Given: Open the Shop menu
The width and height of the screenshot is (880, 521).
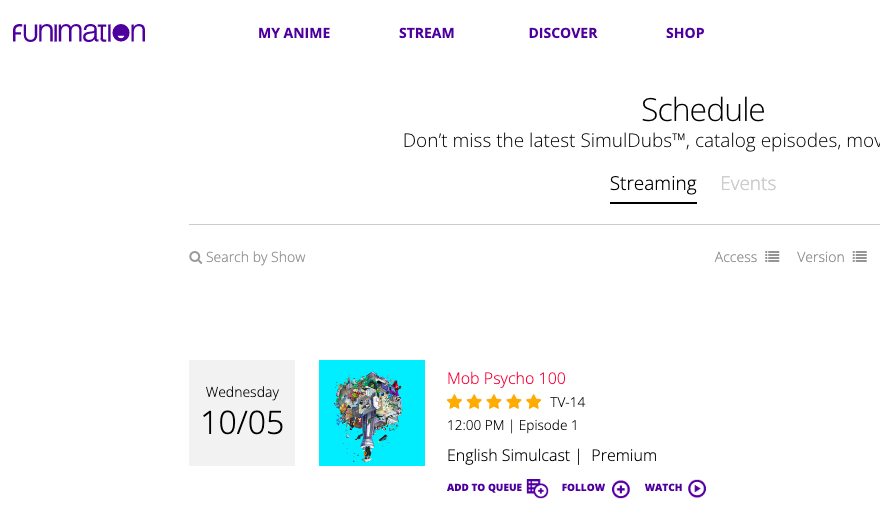Looking at the screenshot, I should pos(685,33).
